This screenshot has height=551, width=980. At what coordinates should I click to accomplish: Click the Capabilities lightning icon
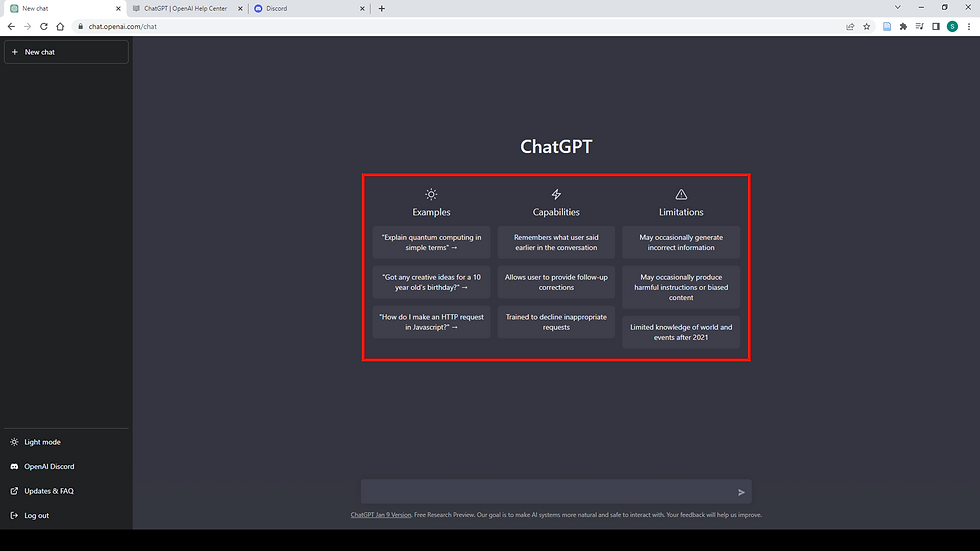[556, 194]
